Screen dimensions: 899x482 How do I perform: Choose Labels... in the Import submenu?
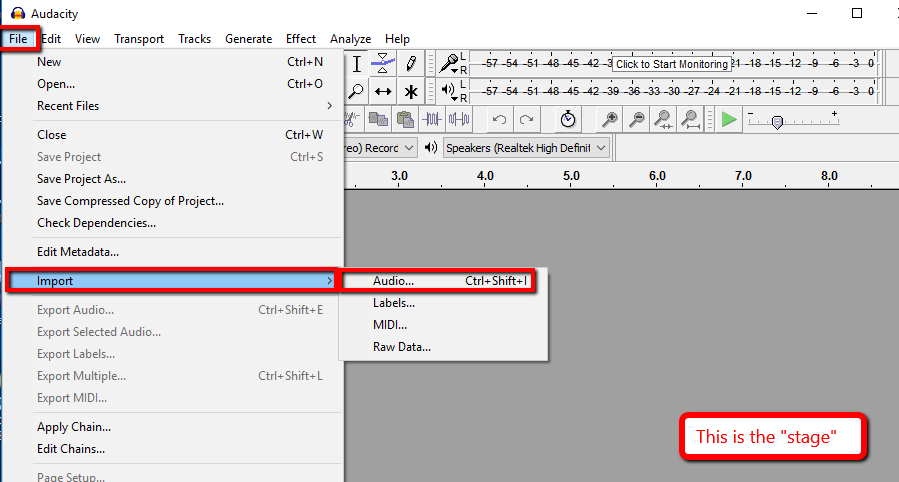point(444,303)
